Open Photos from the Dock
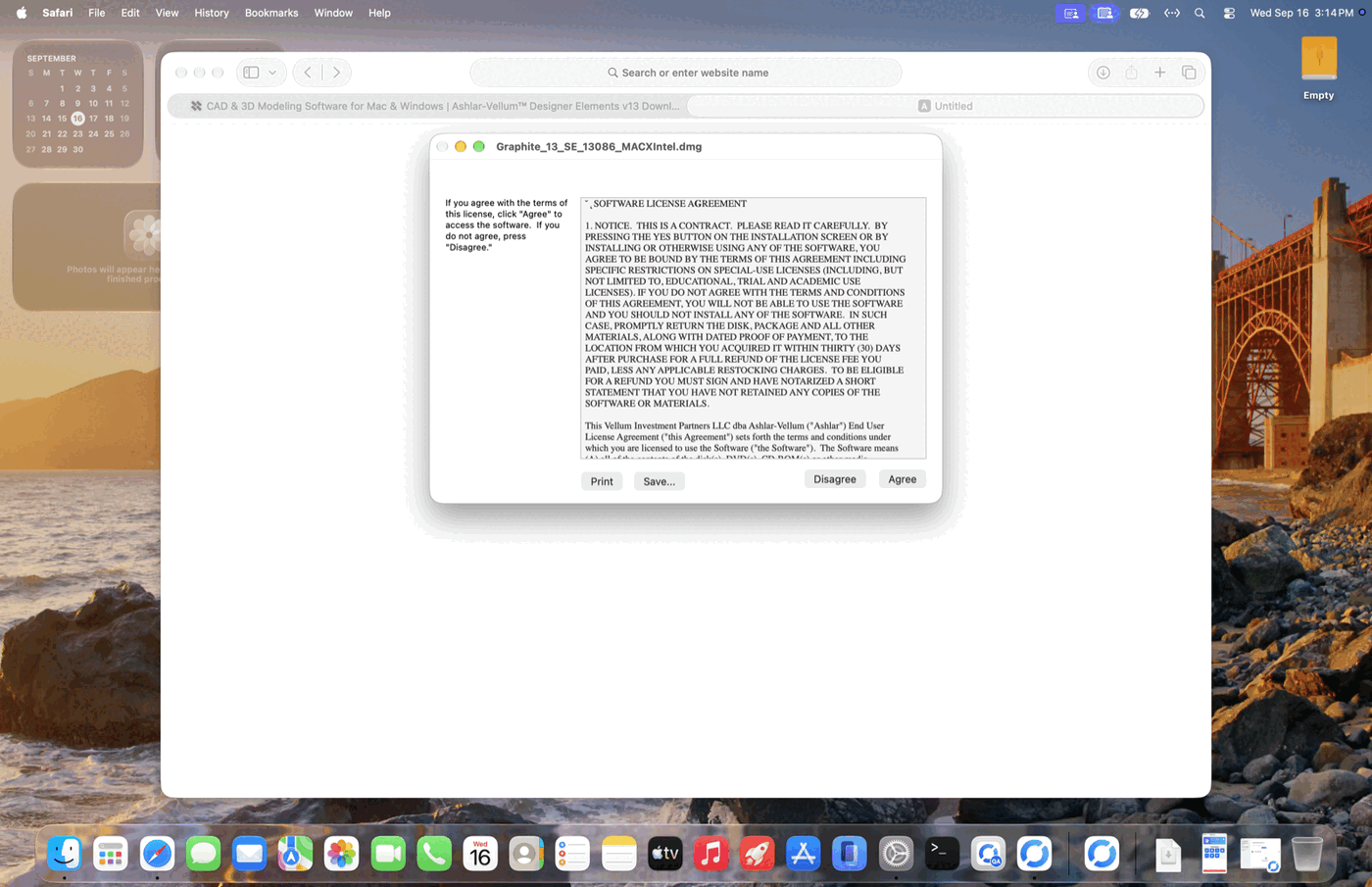 [x=341, y=854]
